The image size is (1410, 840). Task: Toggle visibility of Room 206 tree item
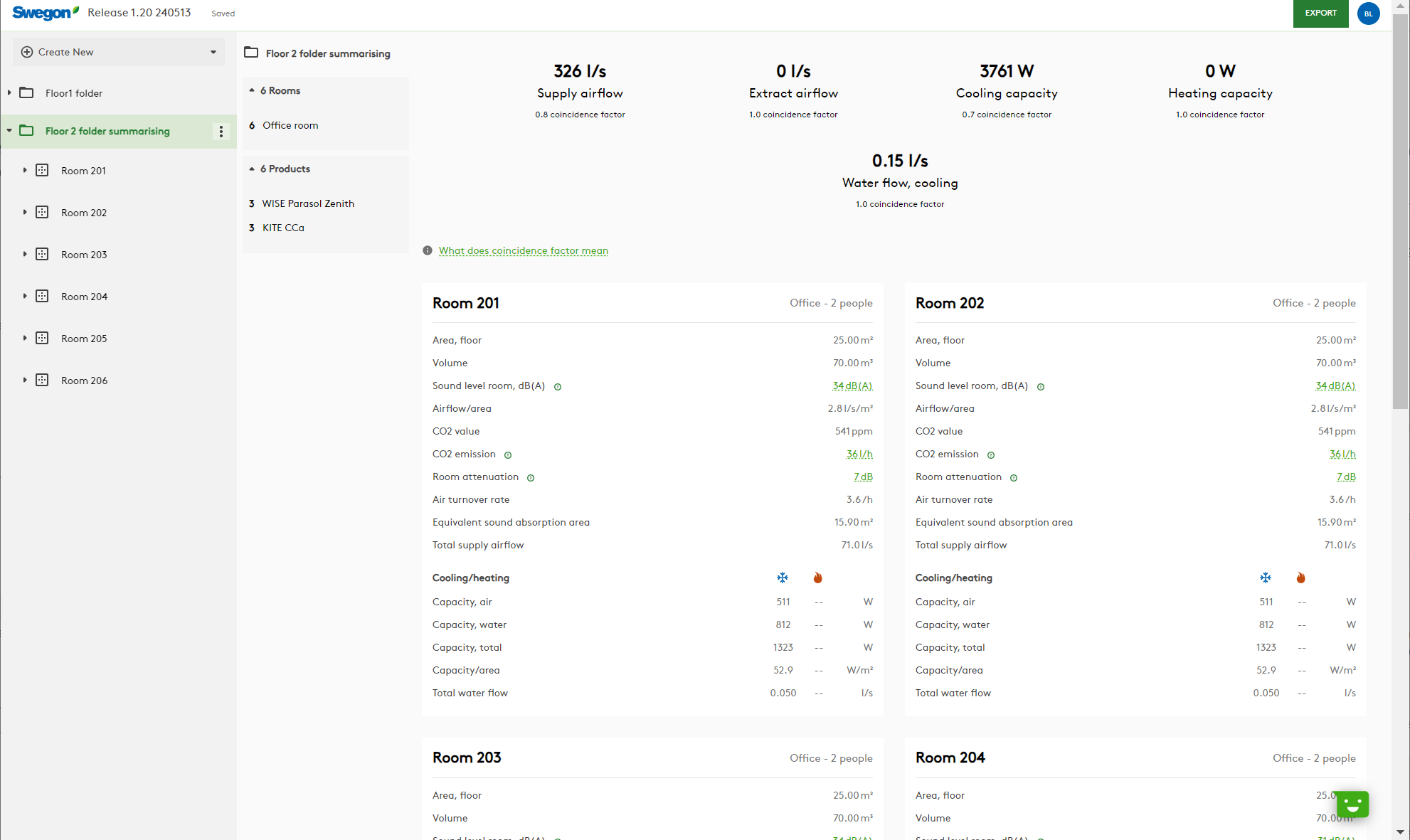tap(25, 380)
